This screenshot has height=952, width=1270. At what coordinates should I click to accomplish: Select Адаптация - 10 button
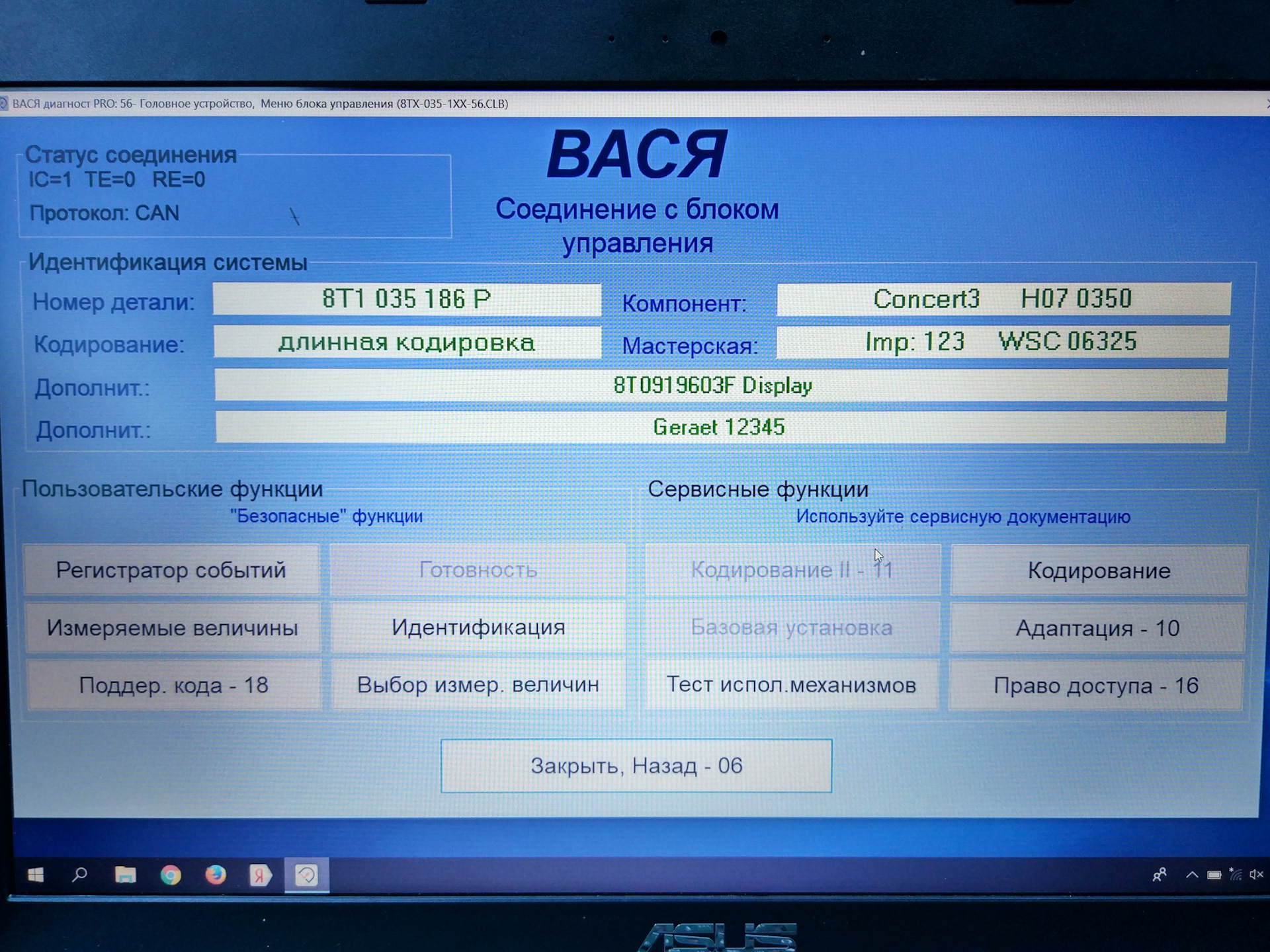pyautogui.click(x=1097, y=628)
